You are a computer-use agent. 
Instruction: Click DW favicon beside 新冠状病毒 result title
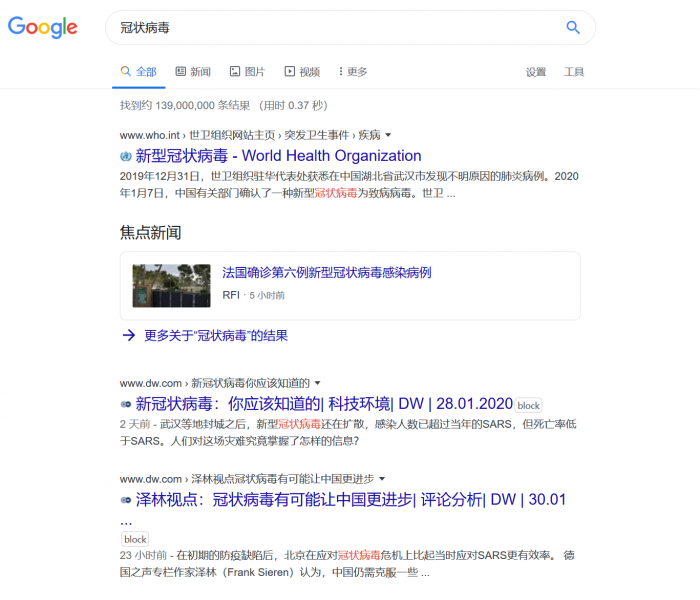click(x=126, y=404)
